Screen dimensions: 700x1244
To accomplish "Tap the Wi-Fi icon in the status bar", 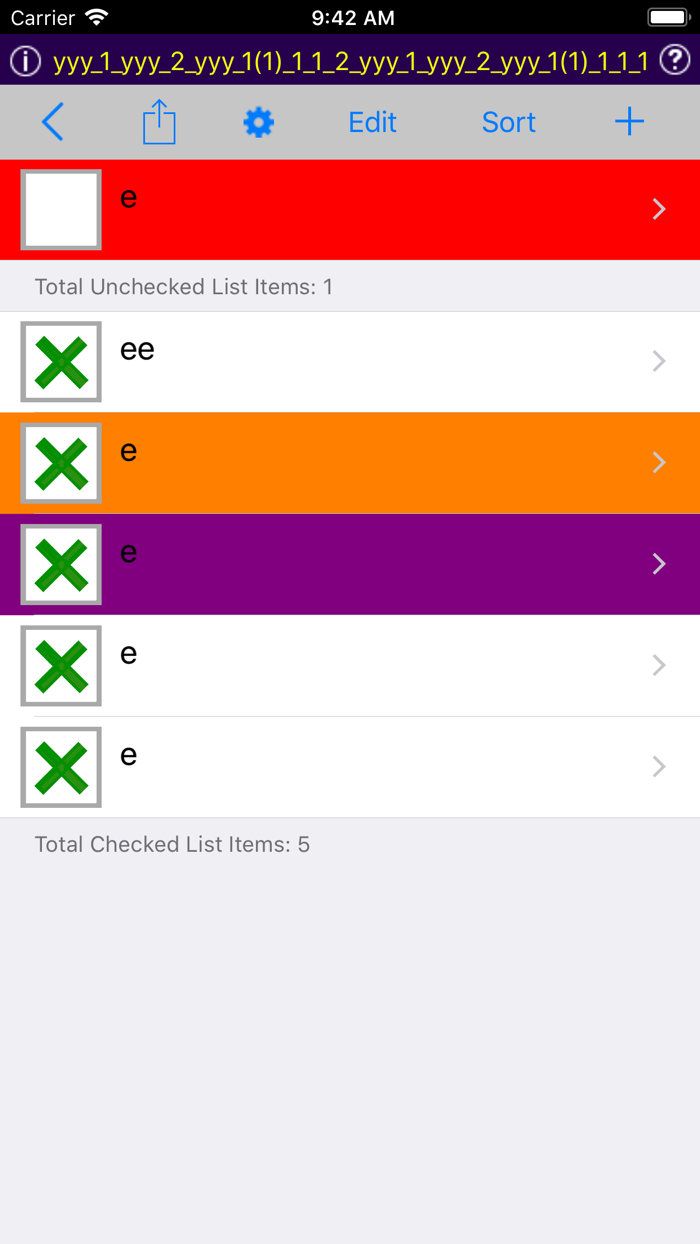I will [x=94, y=17].
